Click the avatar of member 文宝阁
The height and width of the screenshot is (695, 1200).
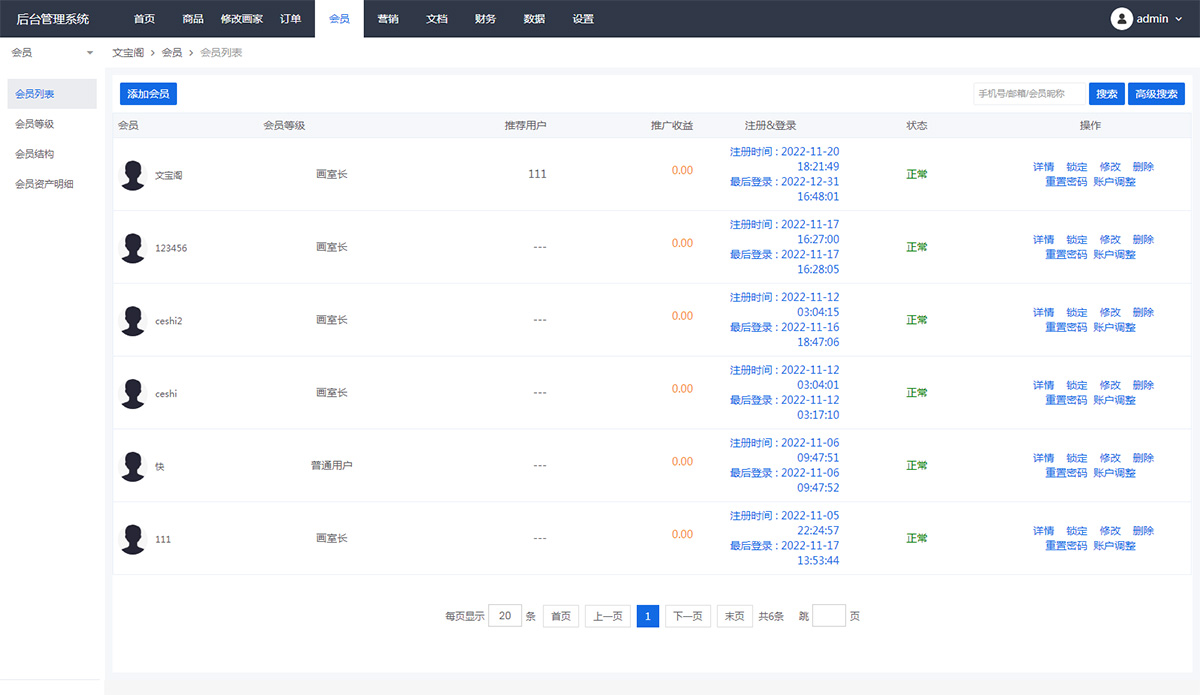(133, 175)
